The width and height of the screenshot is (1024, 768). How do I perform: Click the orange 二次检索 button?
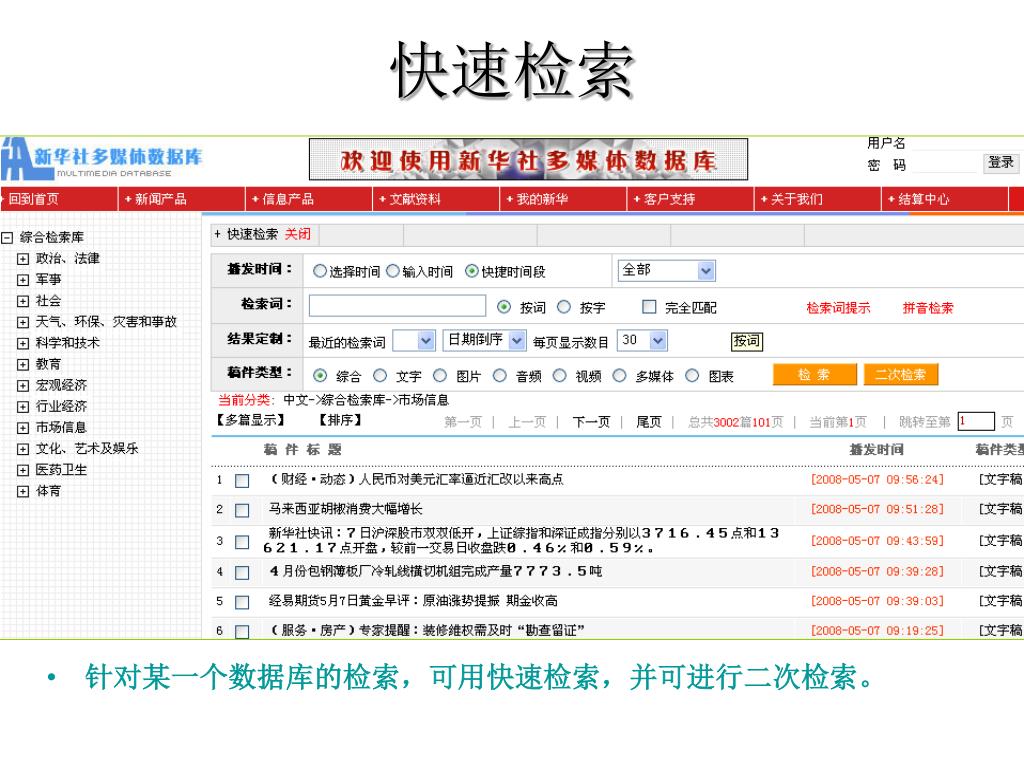pyautogui.click(x=901, y=375)
